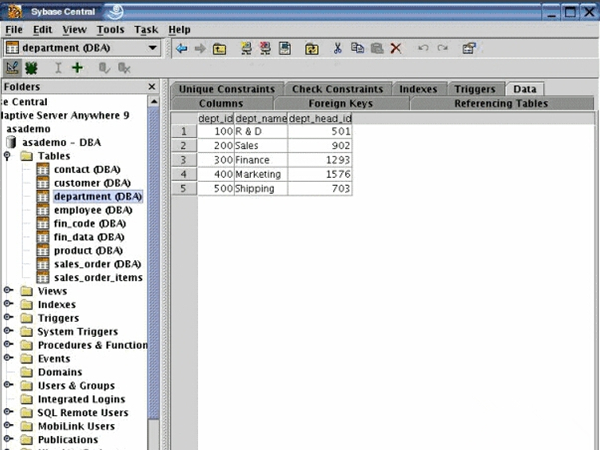600x450 pixels.
Task: Close the Folders panel with its X
Action: 151,87
